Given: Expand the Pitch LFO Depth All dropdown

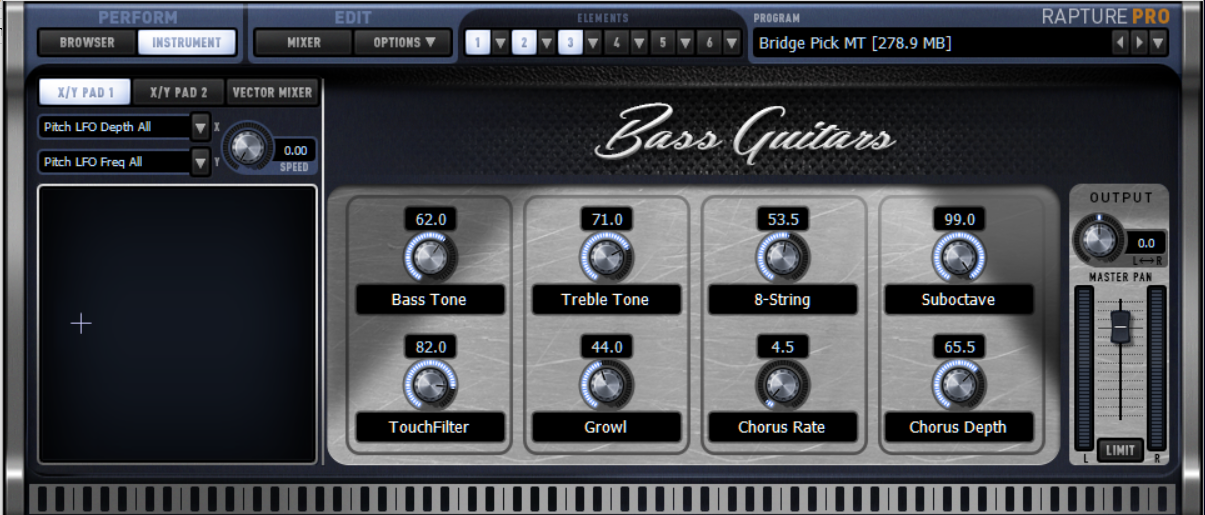Looking at the screenshot, I should click(200, 127).
